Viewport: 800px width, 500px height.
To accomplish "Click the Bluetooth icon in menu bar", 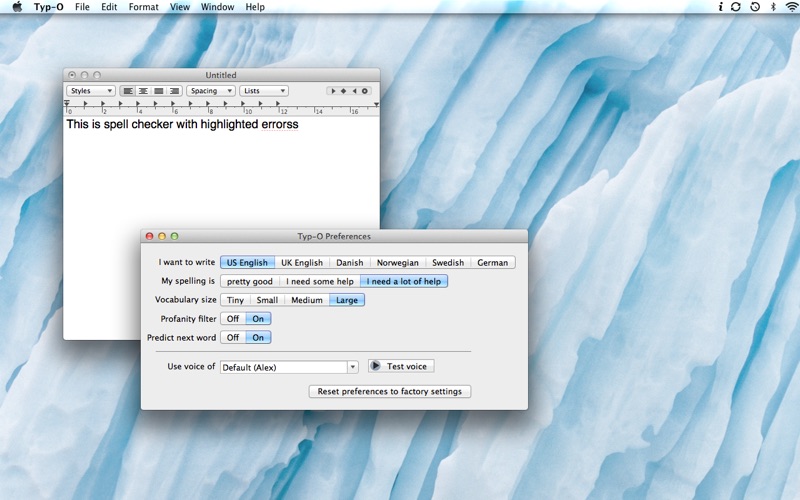I will [772, 7].
